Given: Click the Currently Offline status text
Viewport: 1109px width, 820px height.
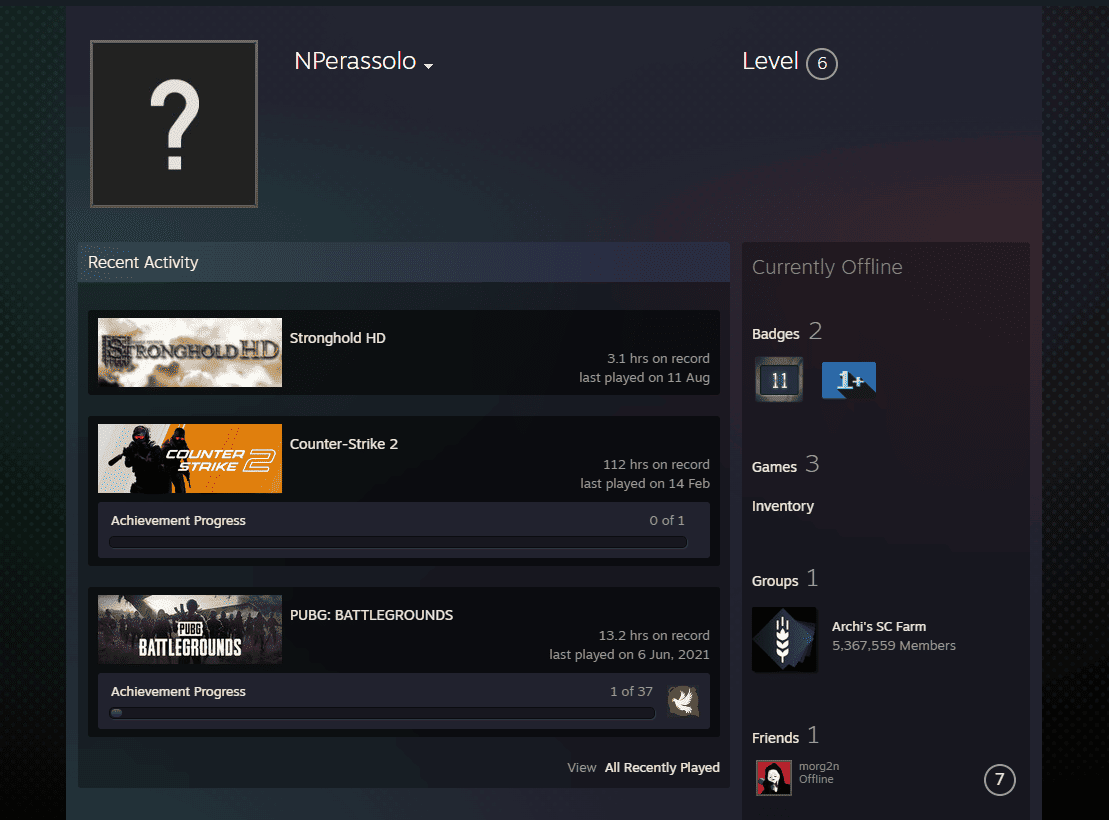Looking at the screenshot, I should [x=827, y=267].
